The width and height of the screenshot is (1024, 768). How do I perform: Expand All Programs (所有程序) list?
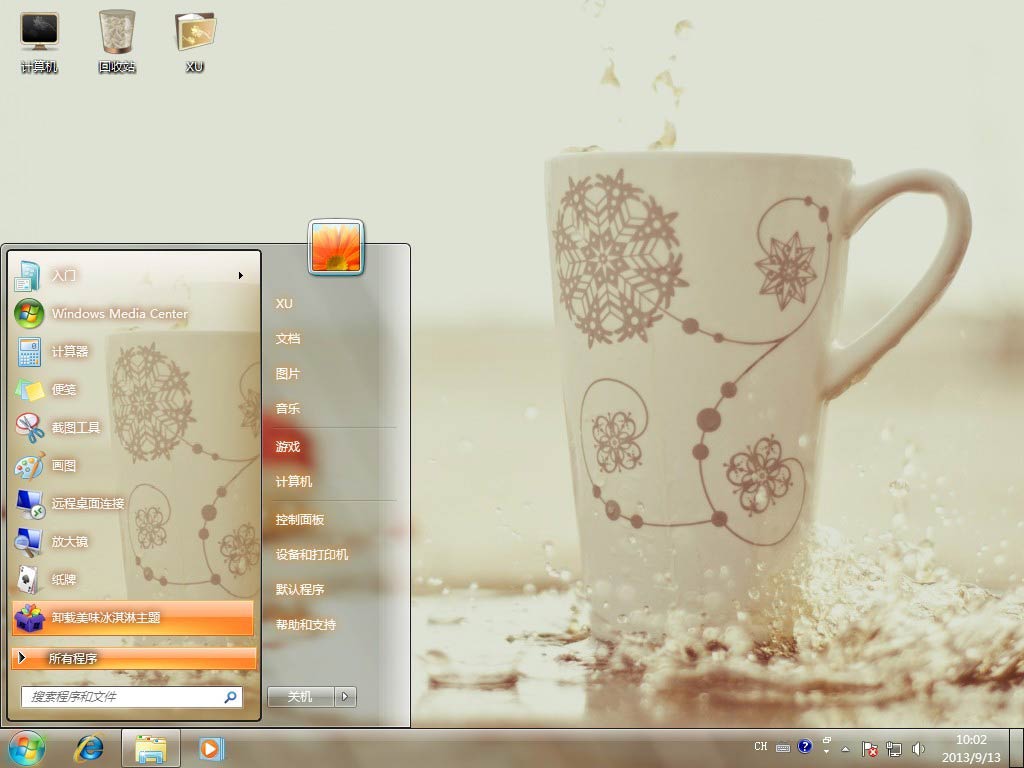tap(134, 658)
